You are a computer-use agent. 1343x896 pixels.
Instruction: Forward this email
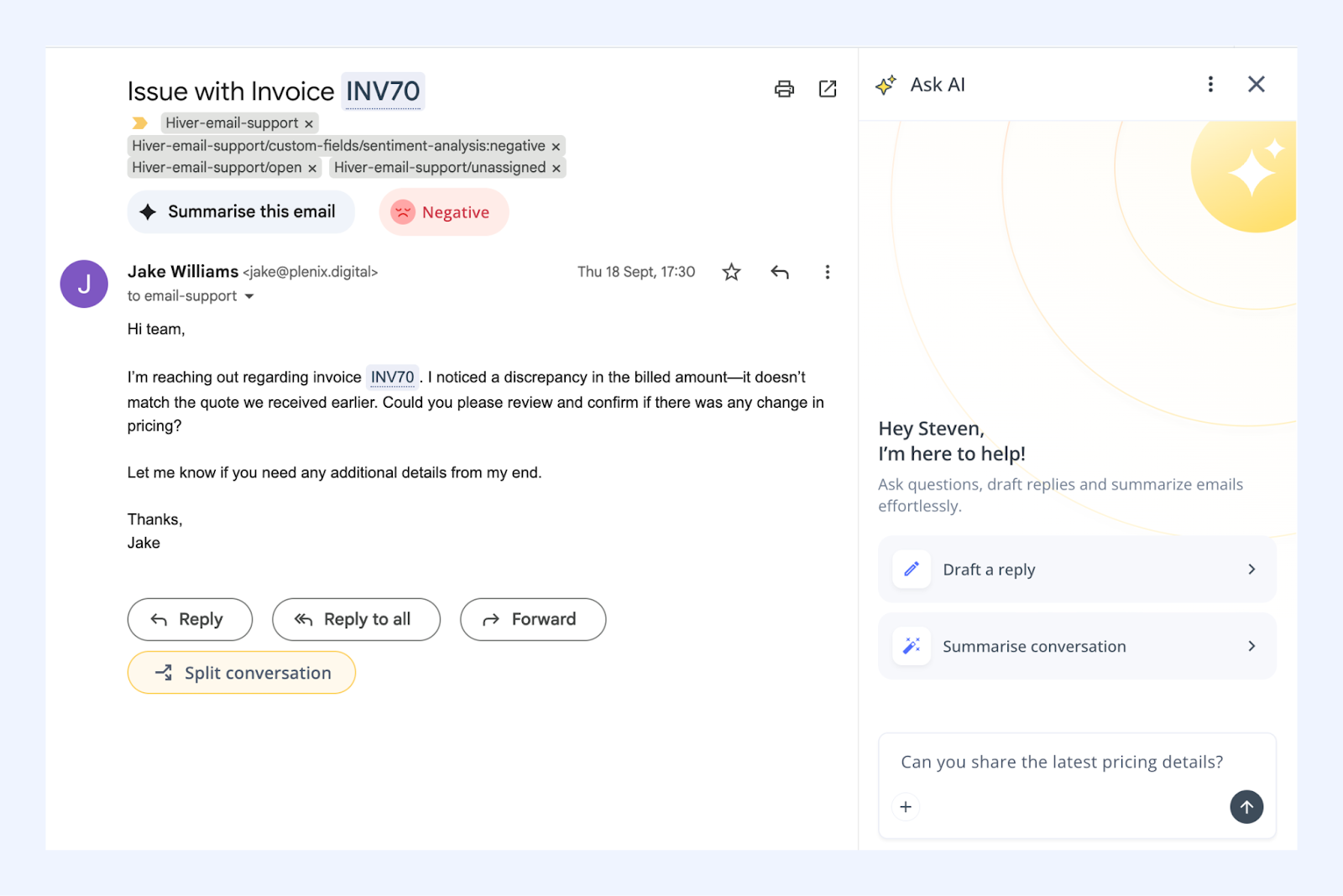tap(533, 619)
